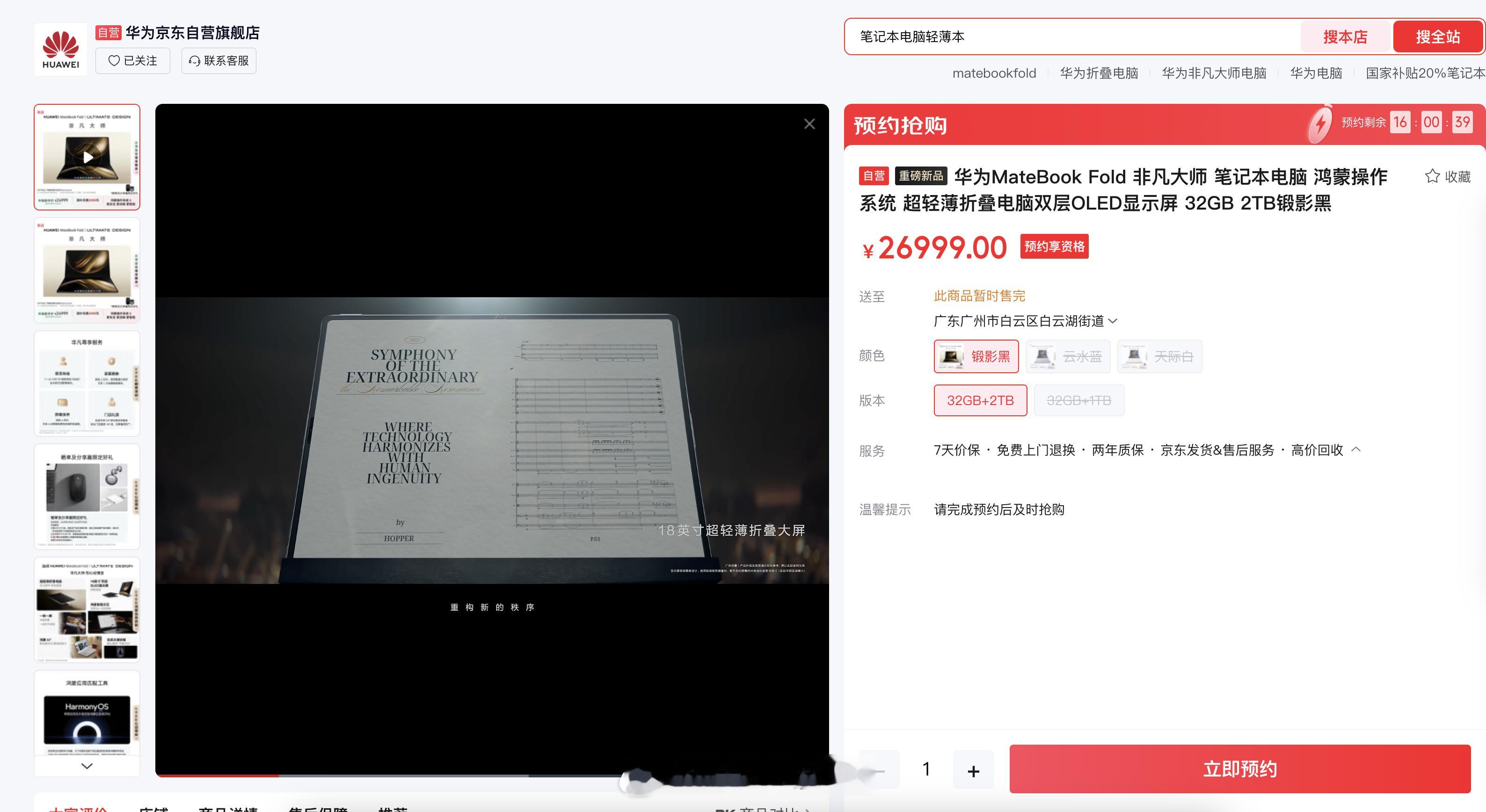Increase quantity with the plus button

click(x=974, y=770)
